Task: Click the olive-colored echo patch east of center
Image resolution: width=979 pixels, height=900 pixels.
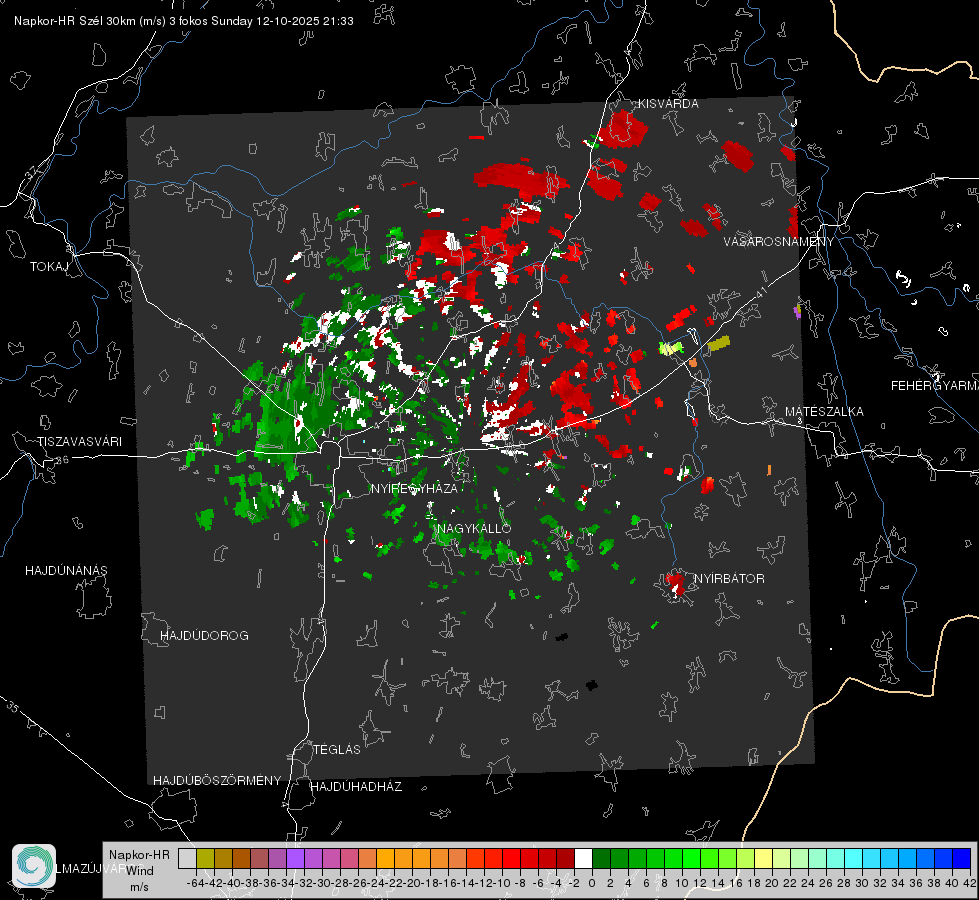Action: point(719,343)
